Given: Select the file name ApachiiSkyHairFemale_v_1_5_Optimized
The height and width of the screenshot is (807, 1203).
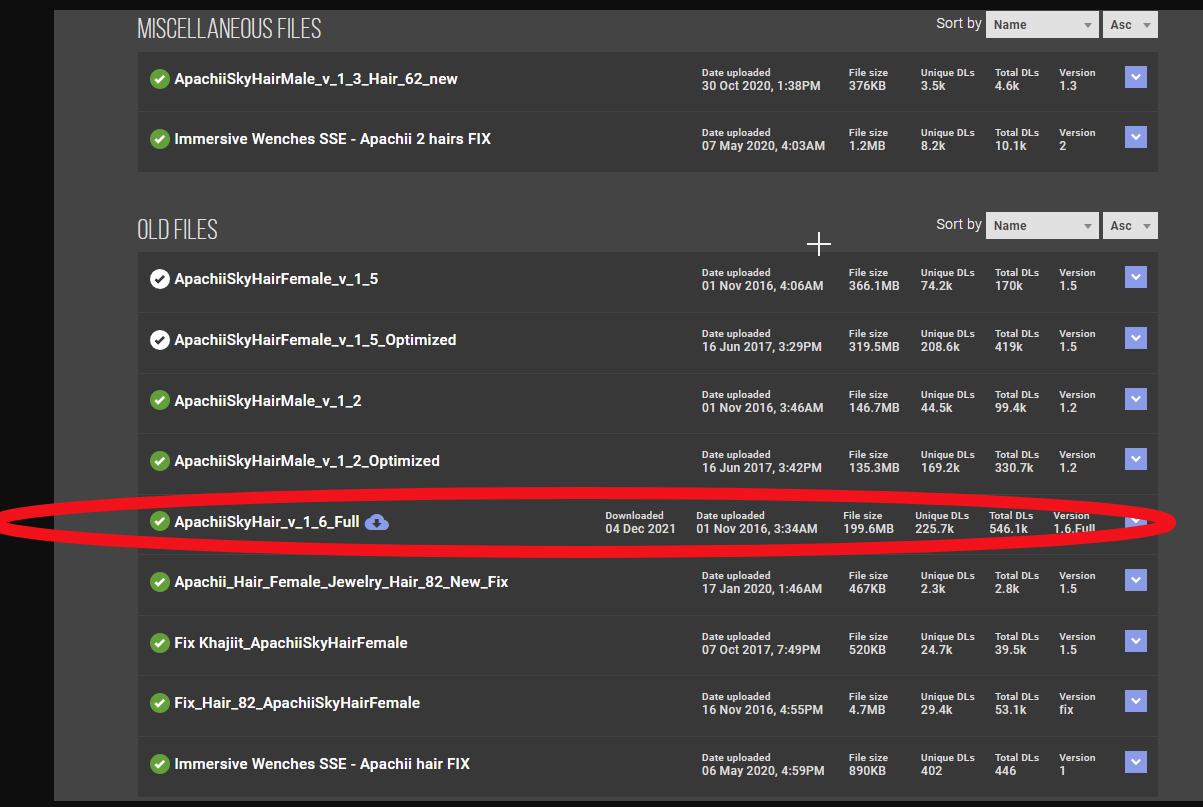Looking at the screenshot, I should 315,340.
